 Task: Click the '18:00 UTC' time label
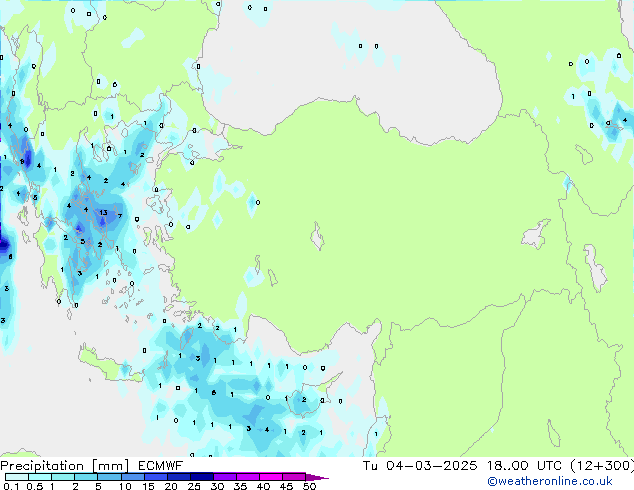524,466
